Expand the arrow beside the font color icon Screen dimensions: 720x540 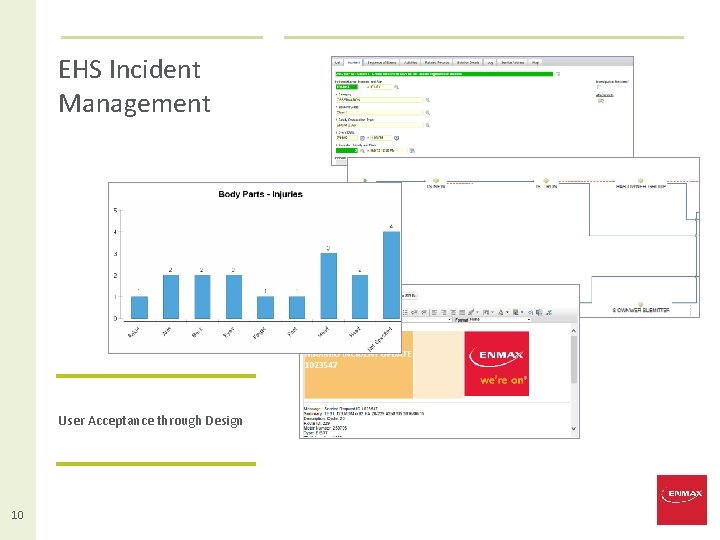pyautogui.click(x=507, y=312)
